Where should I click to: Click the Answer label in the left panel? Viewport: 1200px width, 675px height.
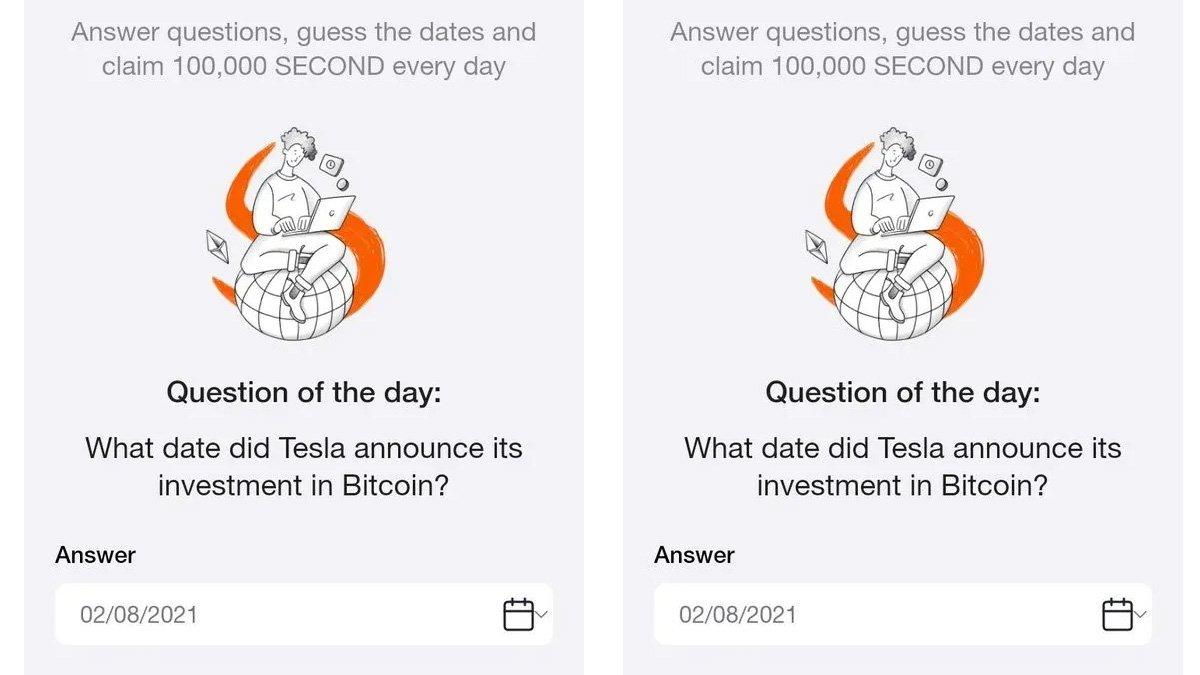tap(95, 555)
